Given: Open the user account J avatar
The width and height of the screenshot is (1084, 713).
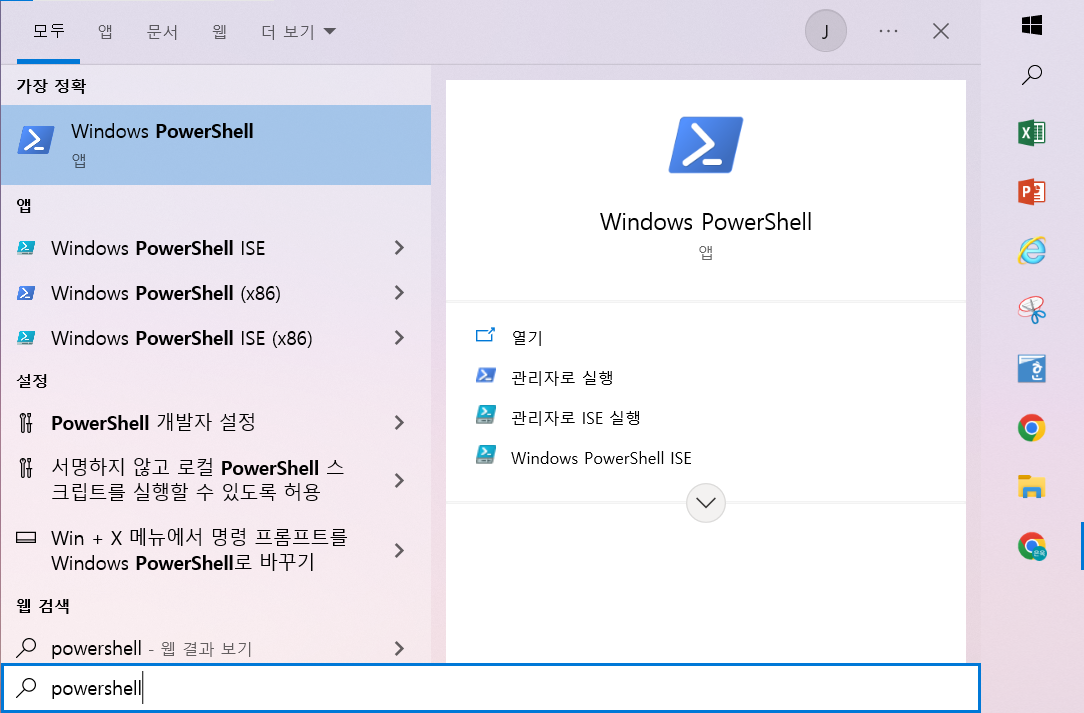Looking at the screenshot, I should (x=825, y=31).
